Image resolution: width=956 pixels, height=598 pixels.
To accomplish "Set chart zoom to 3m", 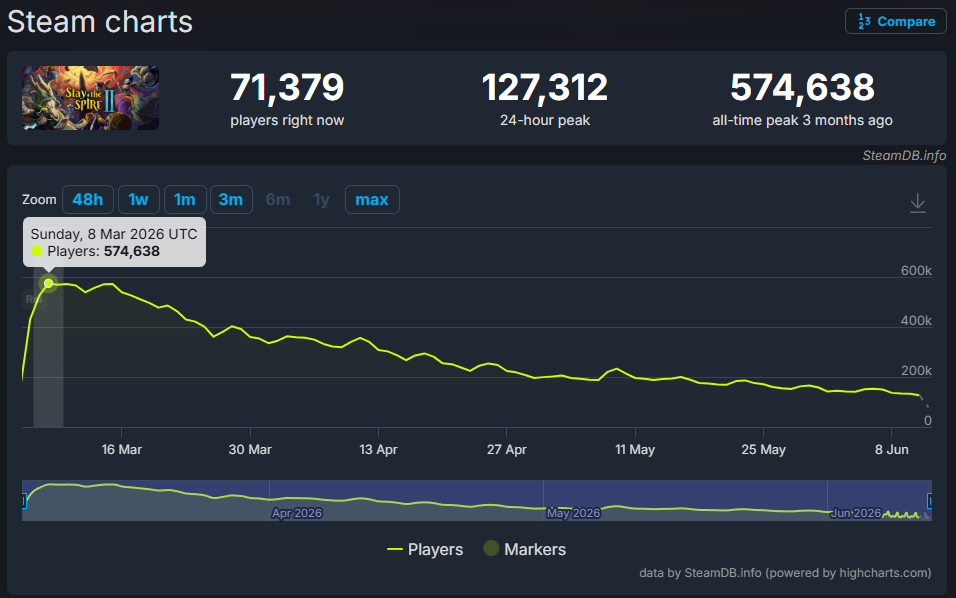I will click(x=231, y=199).
